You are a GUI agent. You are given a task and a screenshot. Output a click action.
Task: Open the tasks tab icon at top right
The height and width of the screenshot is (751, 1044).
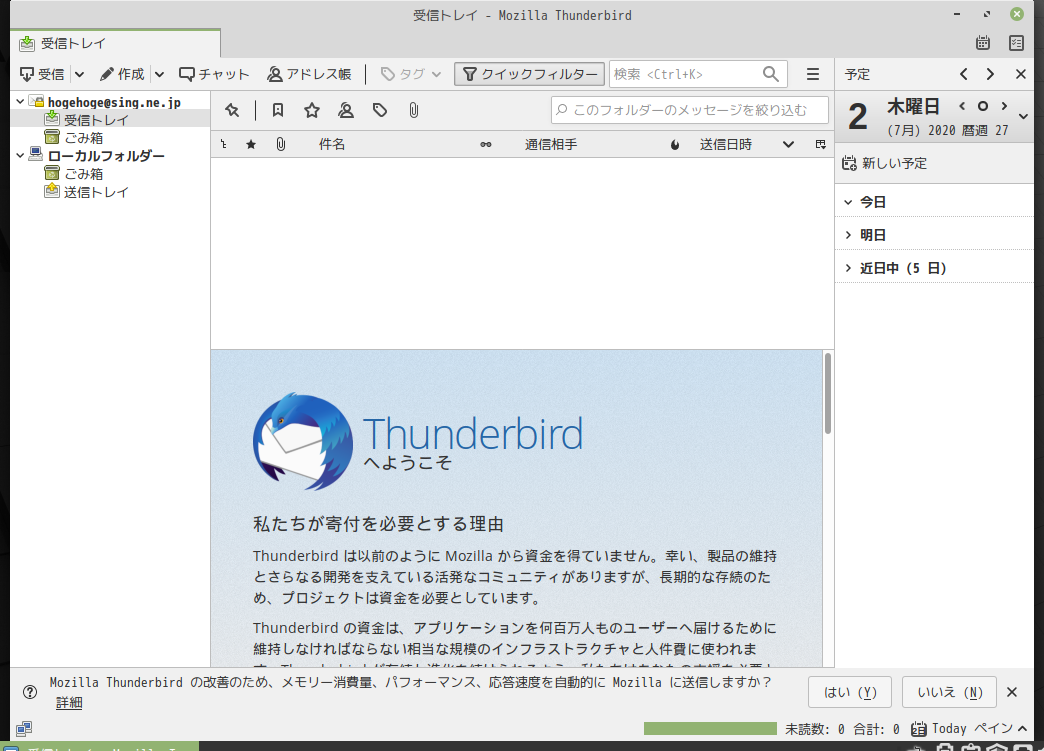pyautogui.click(x=1017, y=43)
